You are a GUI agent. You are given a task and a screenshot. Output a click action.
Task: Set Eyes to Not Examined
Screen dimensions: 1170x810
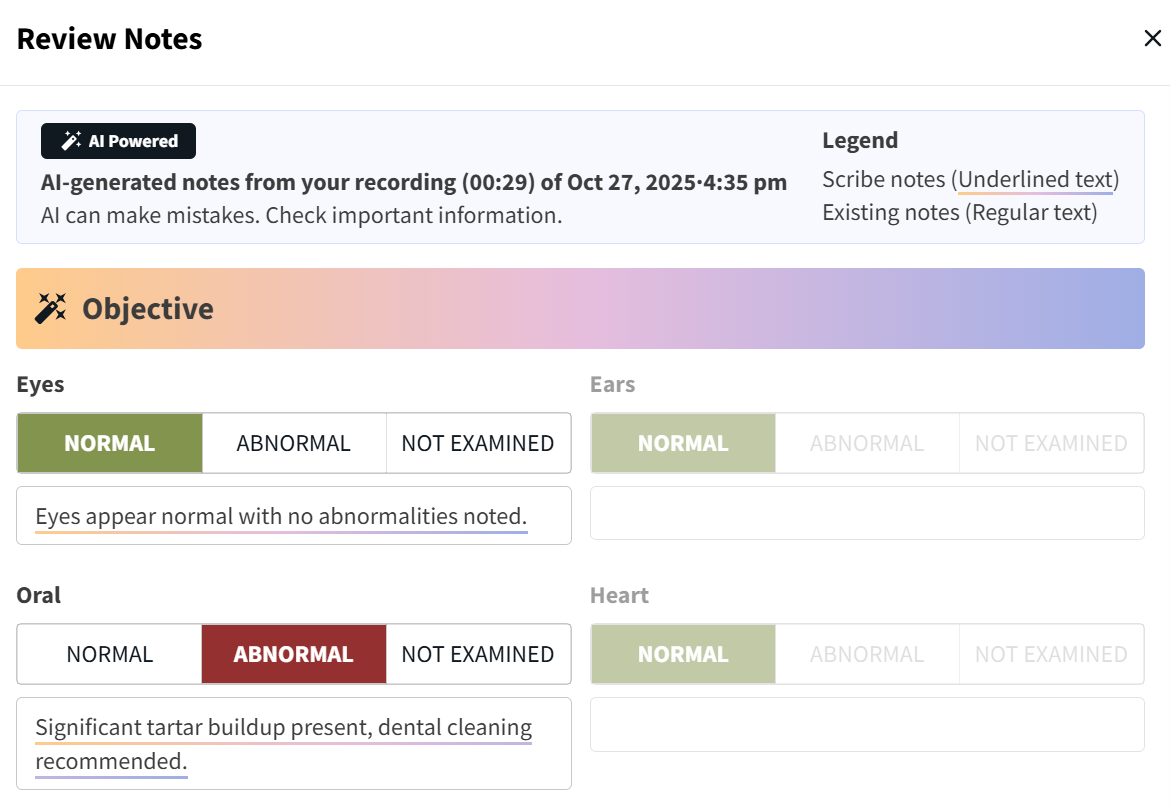(x=478, y=443)
